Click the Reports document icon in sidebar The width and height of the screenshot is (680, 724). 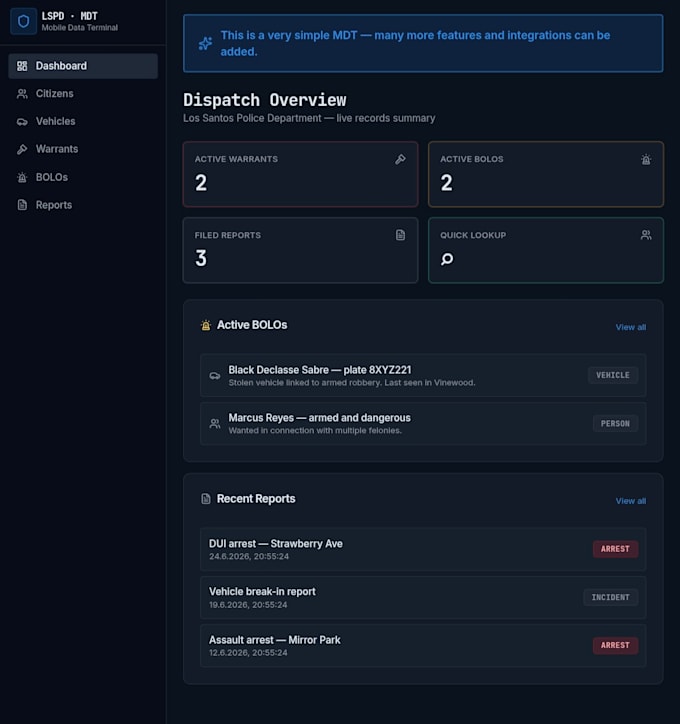pyautogui.click(x=22, y=205)
